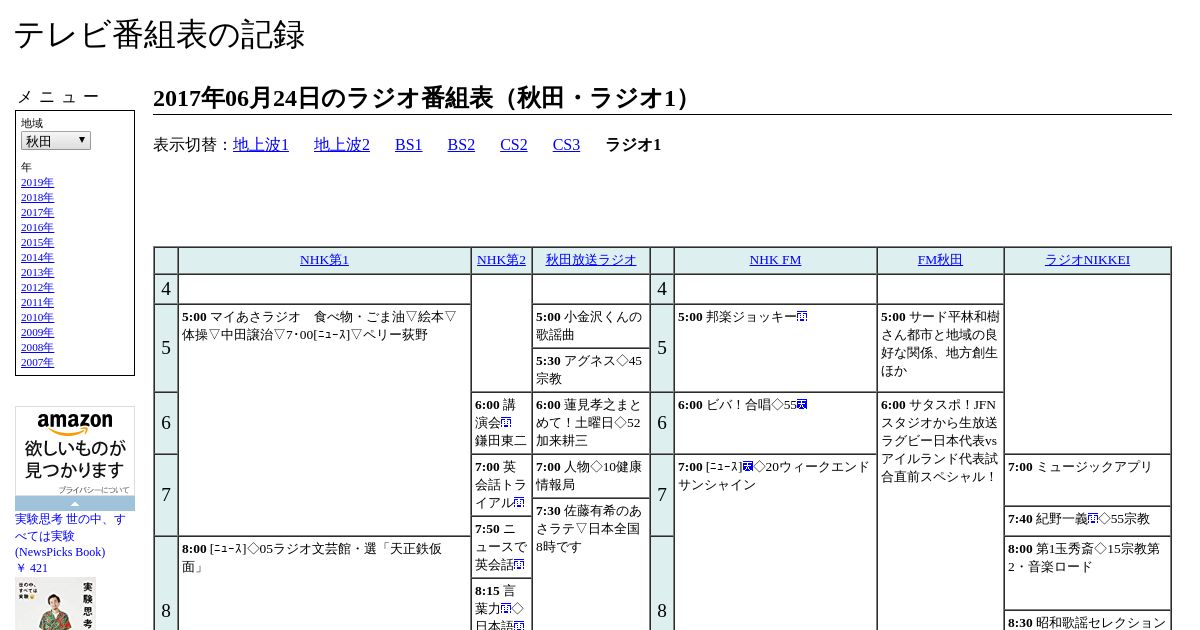The height and width of the screenshot is (630, 1200).
Task: Click the 実験思考 book cover thumbnail
Action: tap(55, 604)
